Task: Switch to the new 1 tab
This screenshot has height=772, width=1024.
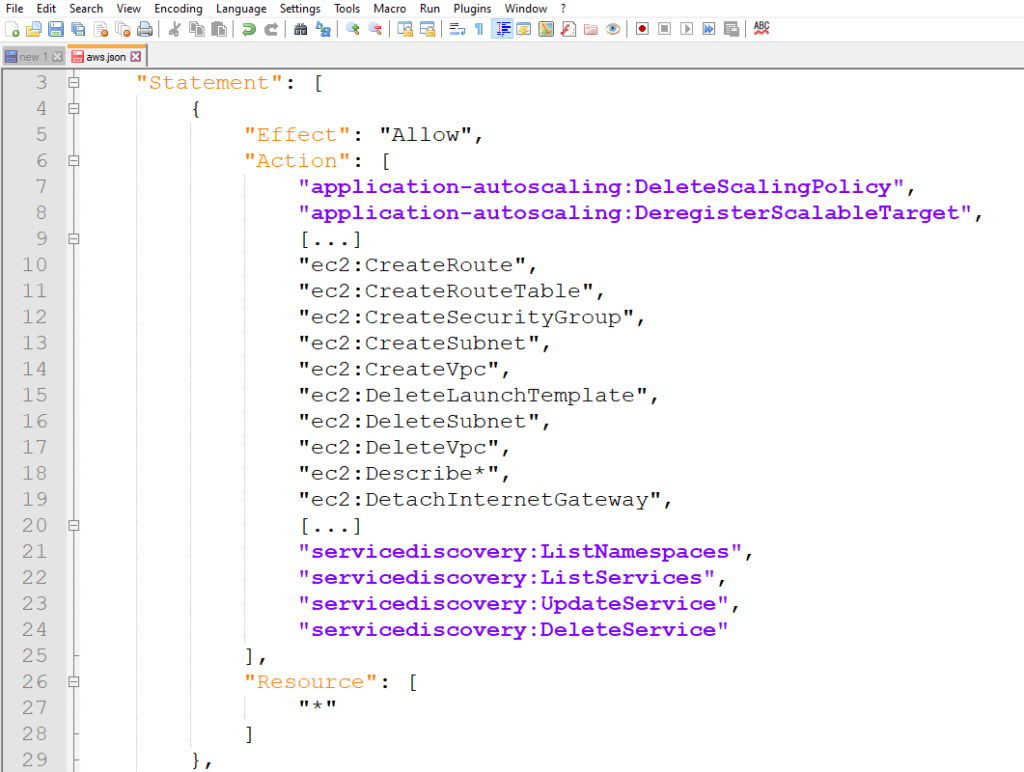Action: (28, 57)
